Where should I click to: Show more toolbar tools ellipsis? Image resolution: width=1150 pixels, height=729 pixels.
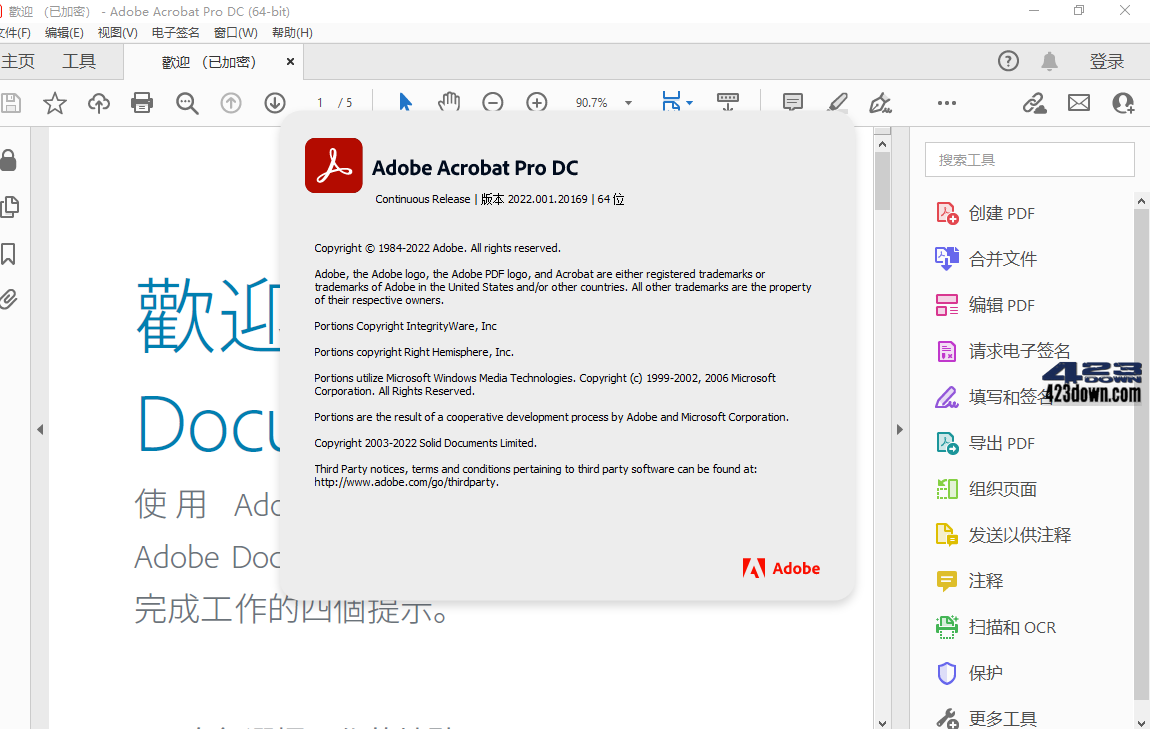pyautogui.click(x=947, y=103)
